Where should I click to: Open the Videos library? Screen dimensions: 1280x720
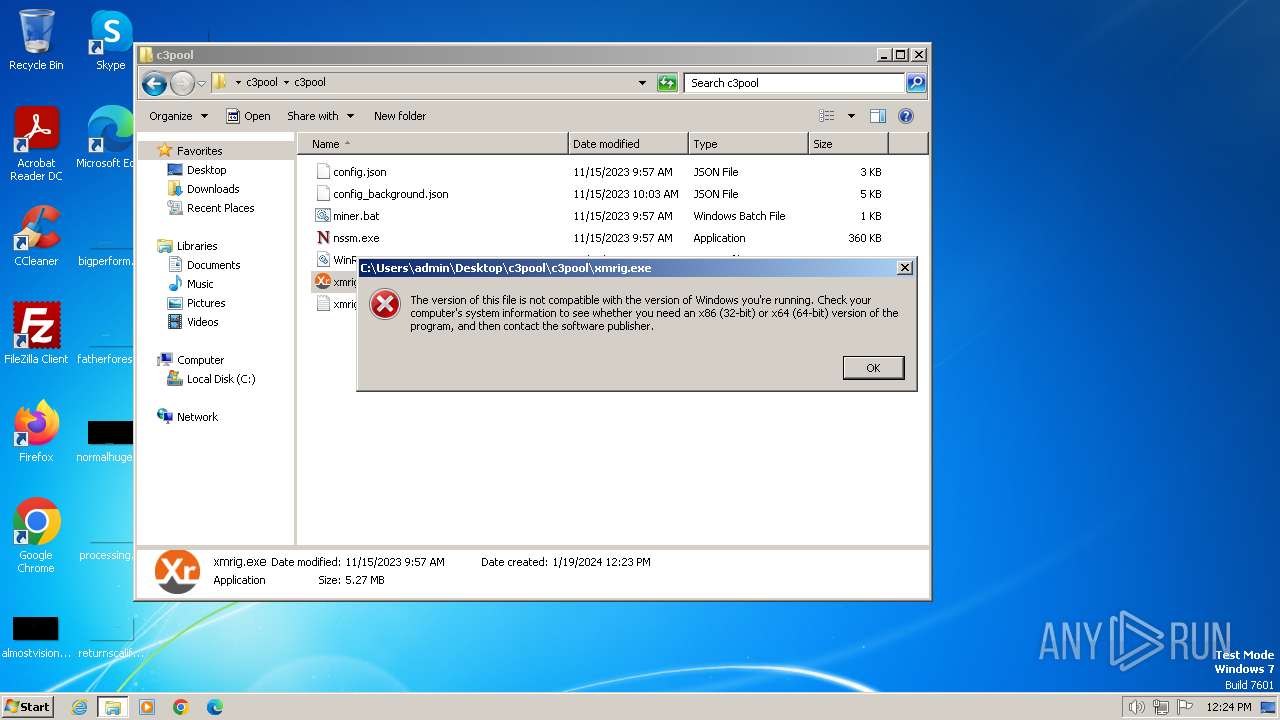[x=202, y=322]
